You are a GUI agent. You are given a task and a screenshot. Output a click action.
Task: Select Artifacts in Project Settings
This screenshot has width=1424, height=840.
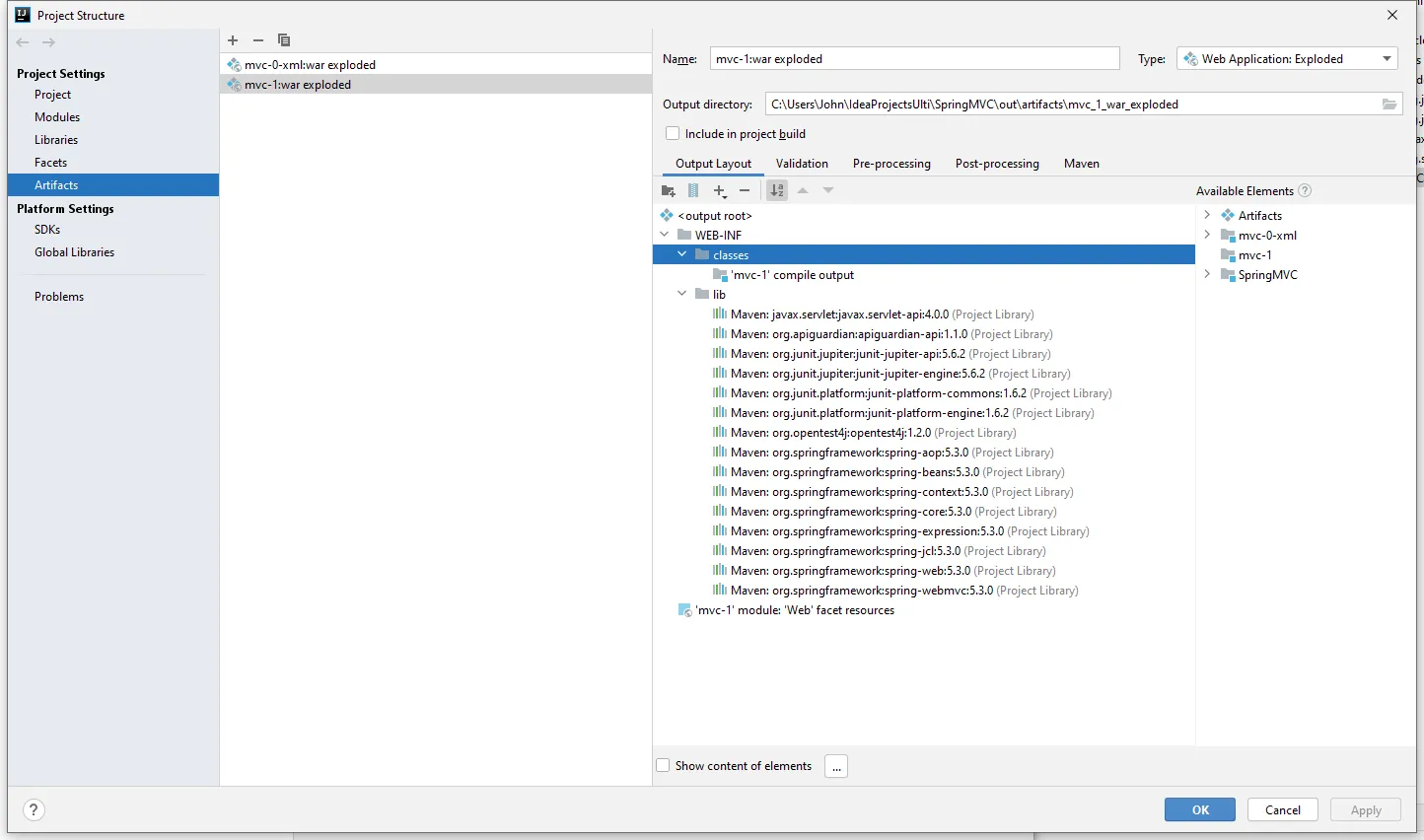tap(113, 185)
